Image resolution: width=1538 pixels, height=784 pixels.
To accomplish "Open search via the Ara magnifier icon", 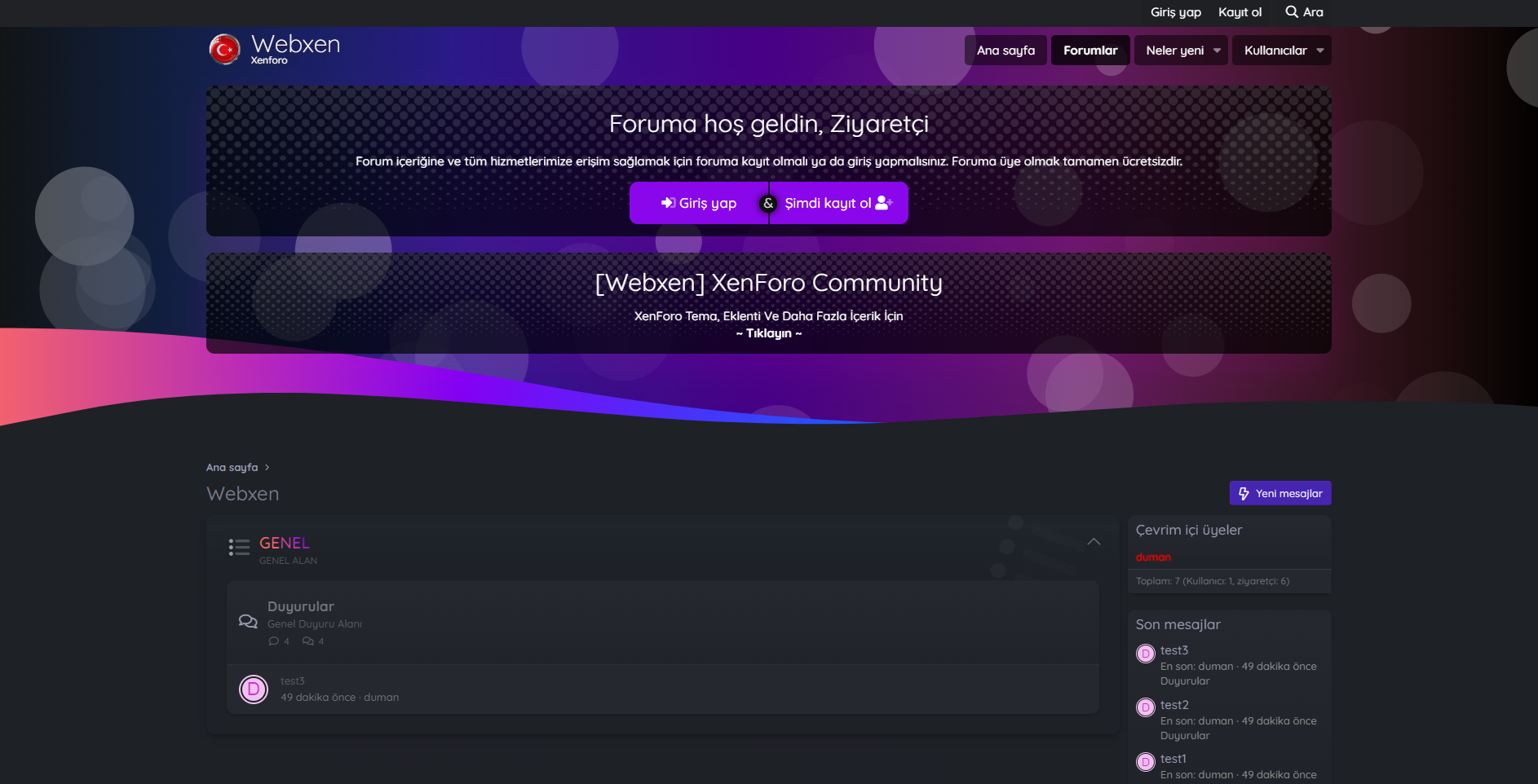I will [1292, 12].
